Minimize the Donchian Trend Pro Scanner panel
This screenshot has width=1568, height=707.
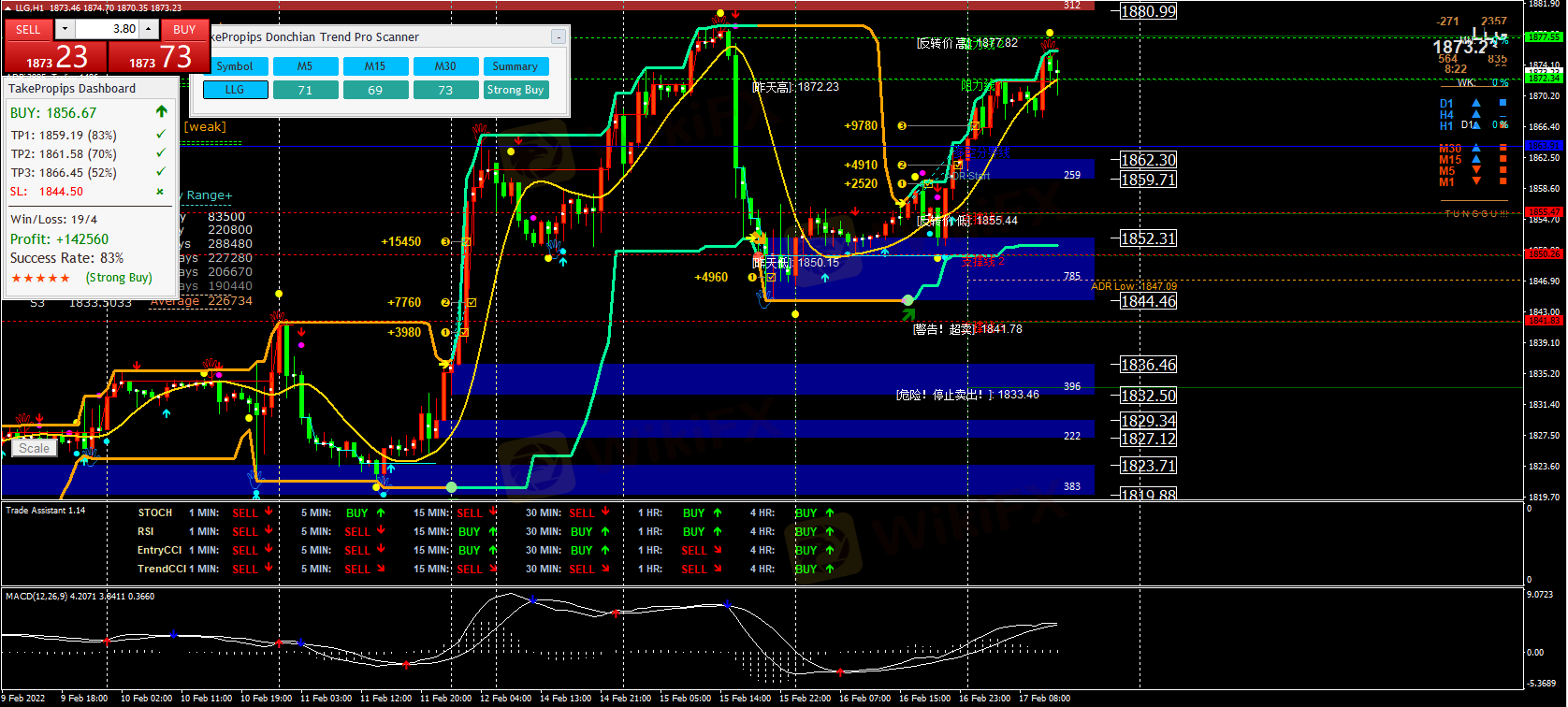pyautogui.click(x=559, y=37)
